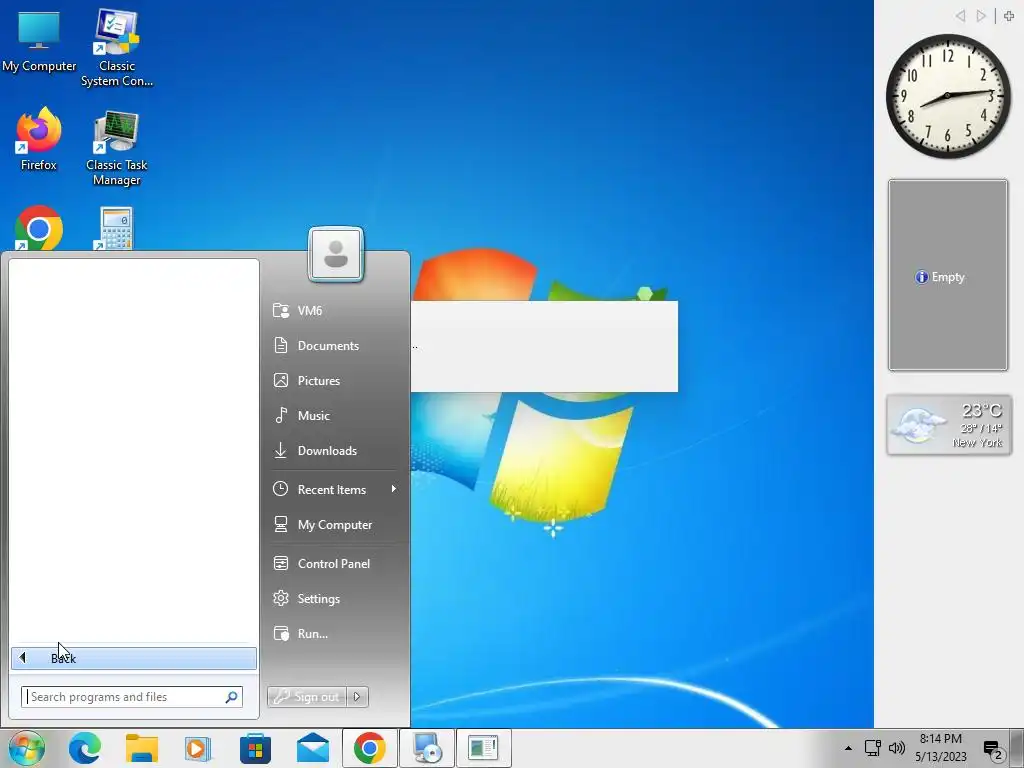This screenshot has height=768, width=1024.
Task: Open the gadgets sidebar taskbar item
Action: pyautogui.click(x=483, y=748)
